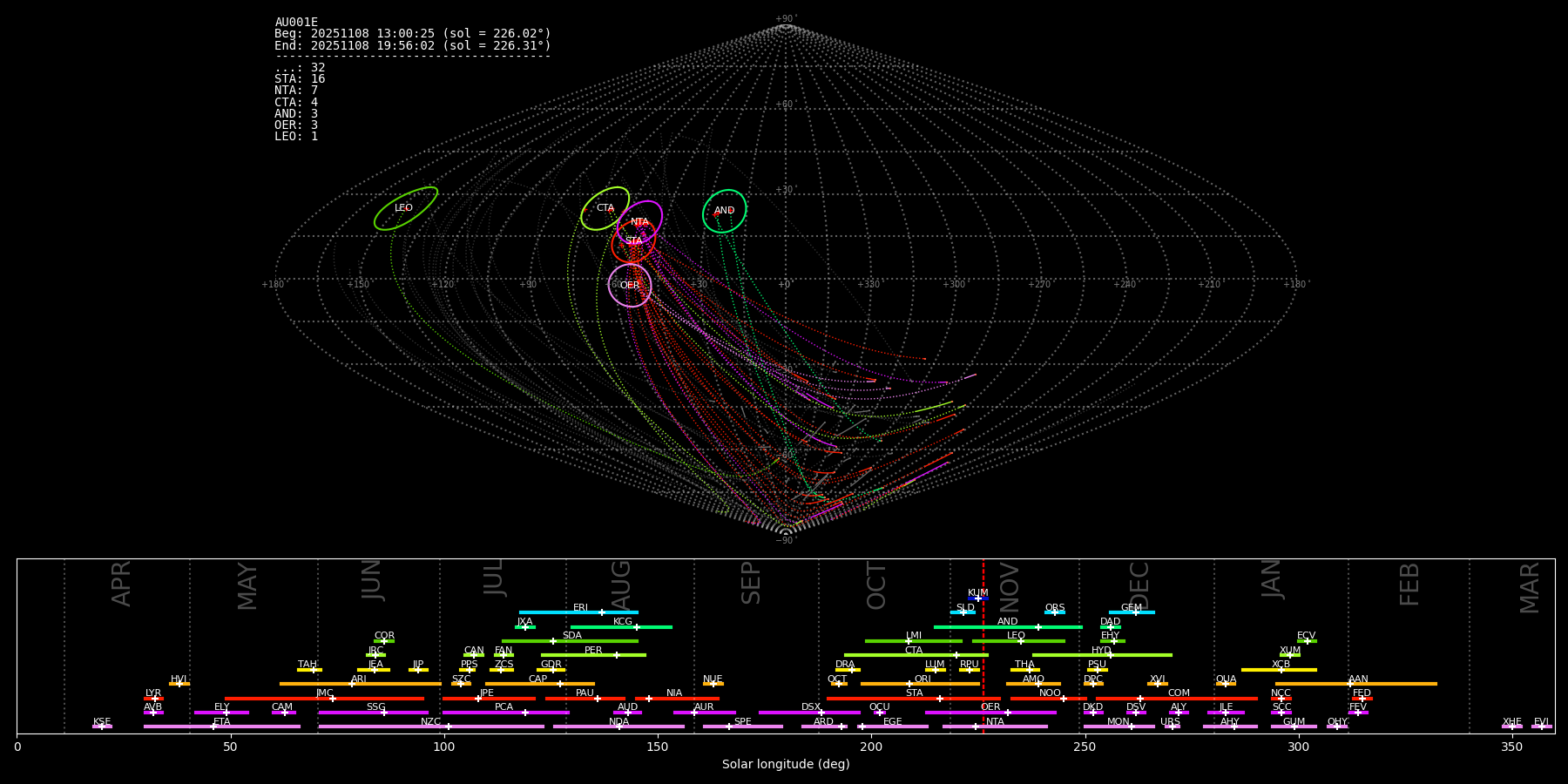
Task: Click the CAP shower bar in the timeline
Action: pos(540,684)
